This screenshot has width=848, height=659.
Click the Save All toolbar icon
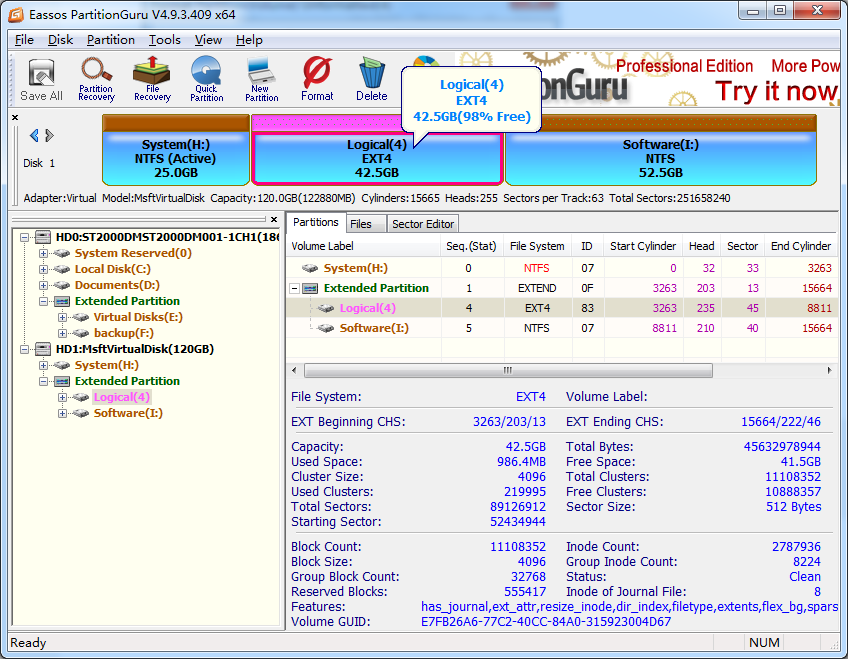point(41,79)
